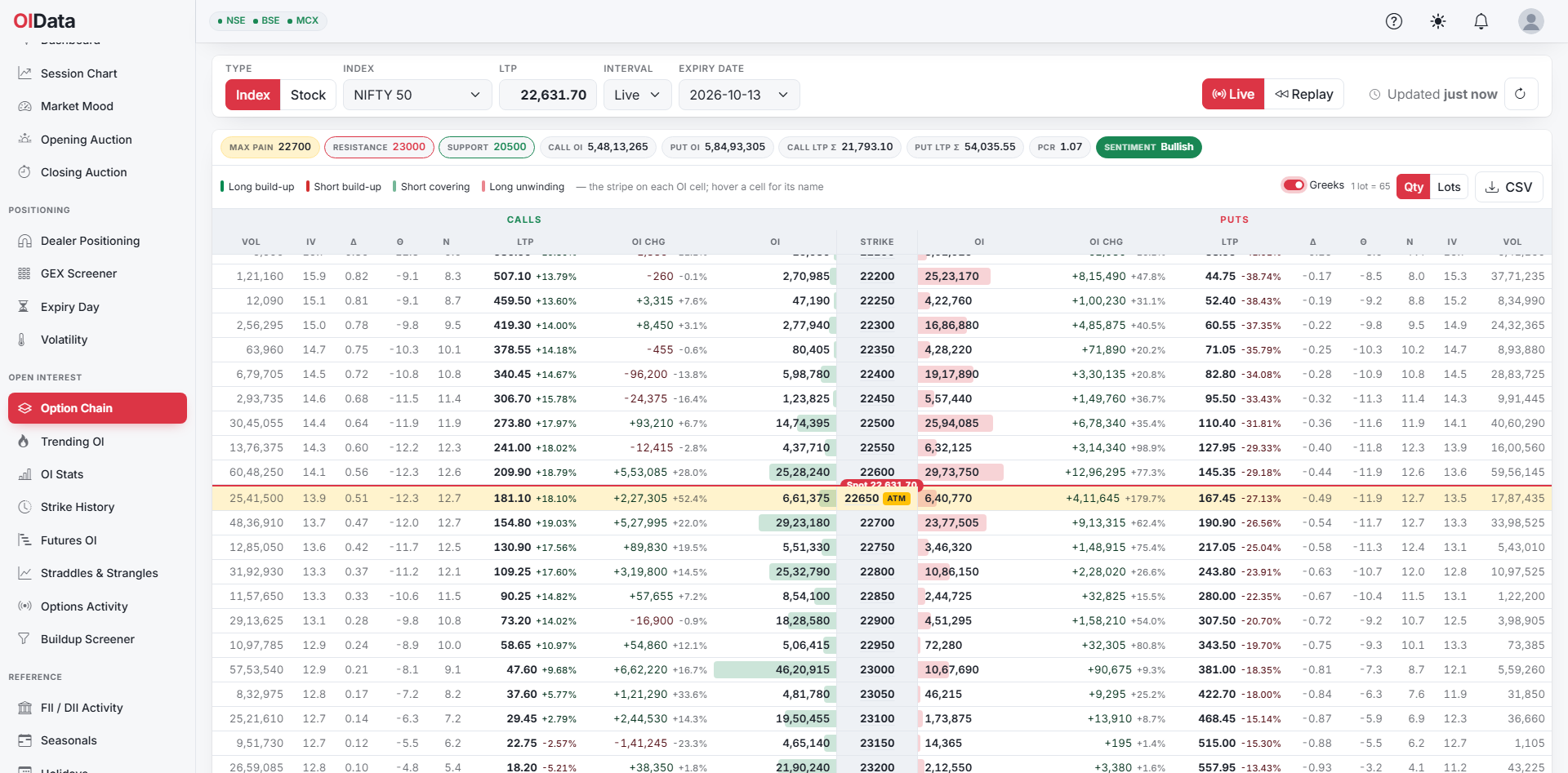
Task: Click the LTP value field 22,631.70
Action: click(x=547, y=95)
